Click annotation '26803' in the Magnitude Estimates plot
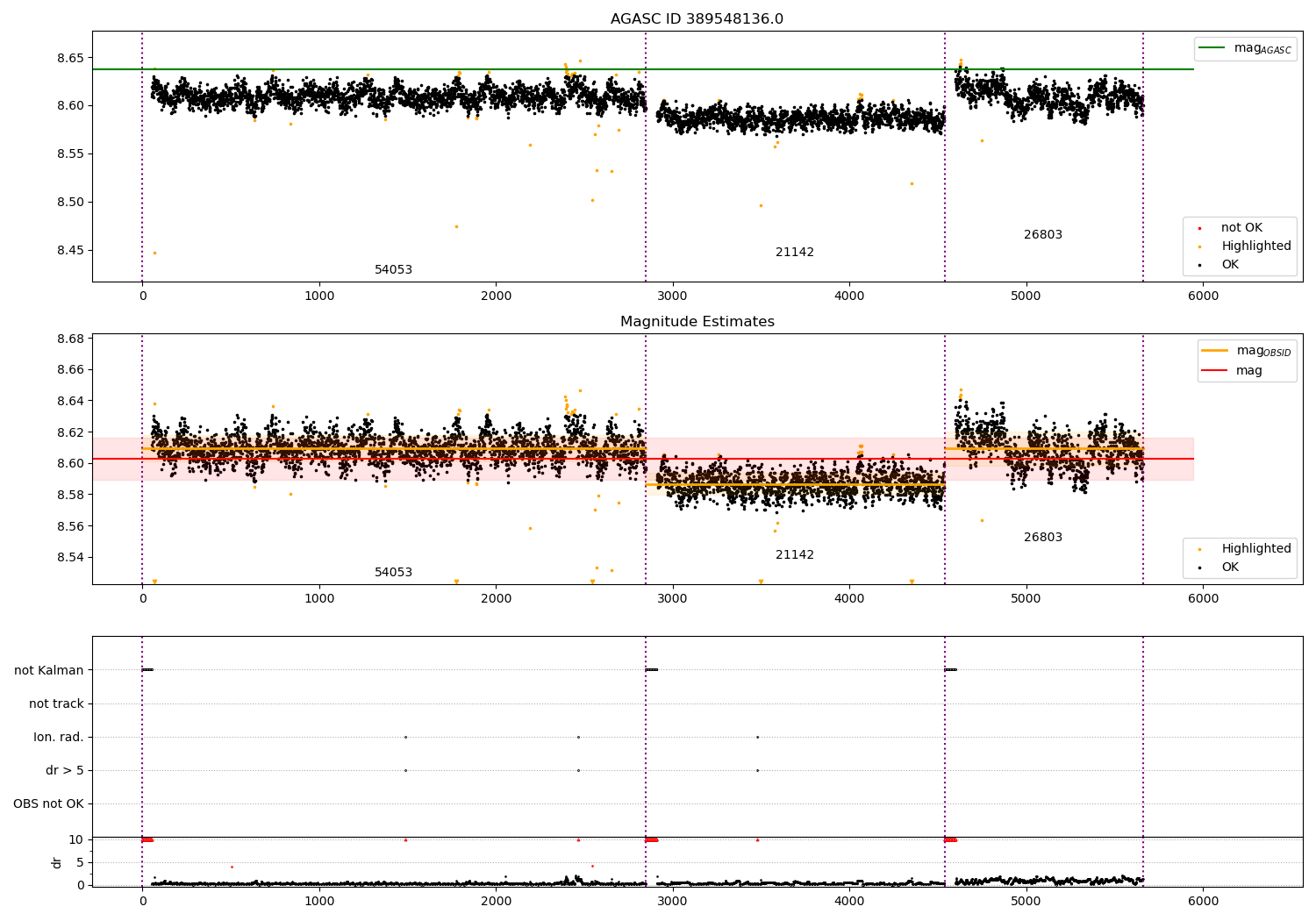1316x921 pixels. point(1043,538)
